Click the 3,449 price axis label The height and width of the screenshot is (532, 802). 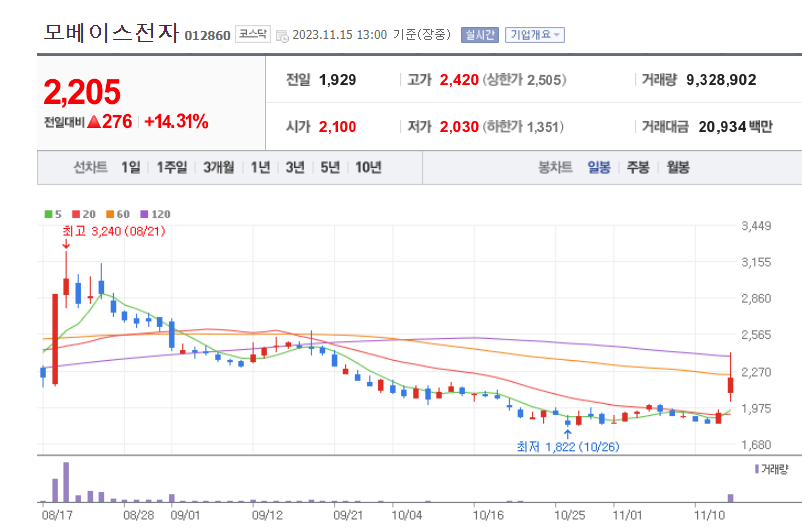[756, 226]
